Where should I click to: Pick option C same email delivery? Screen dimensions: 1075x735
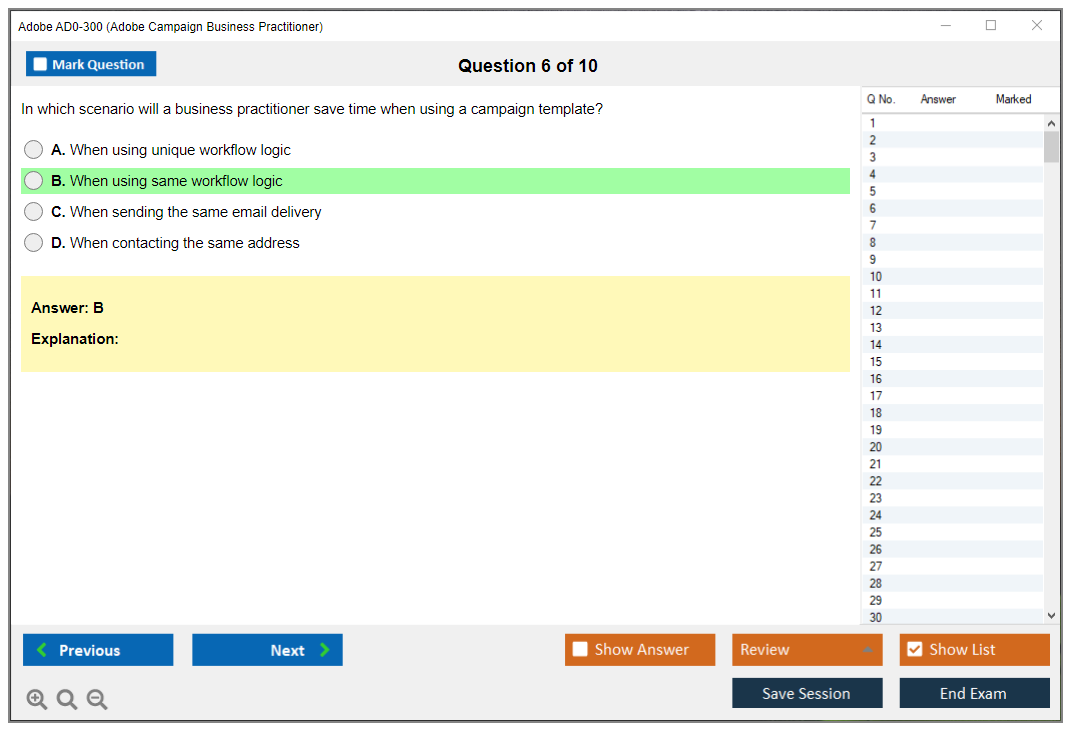[34, 212]
